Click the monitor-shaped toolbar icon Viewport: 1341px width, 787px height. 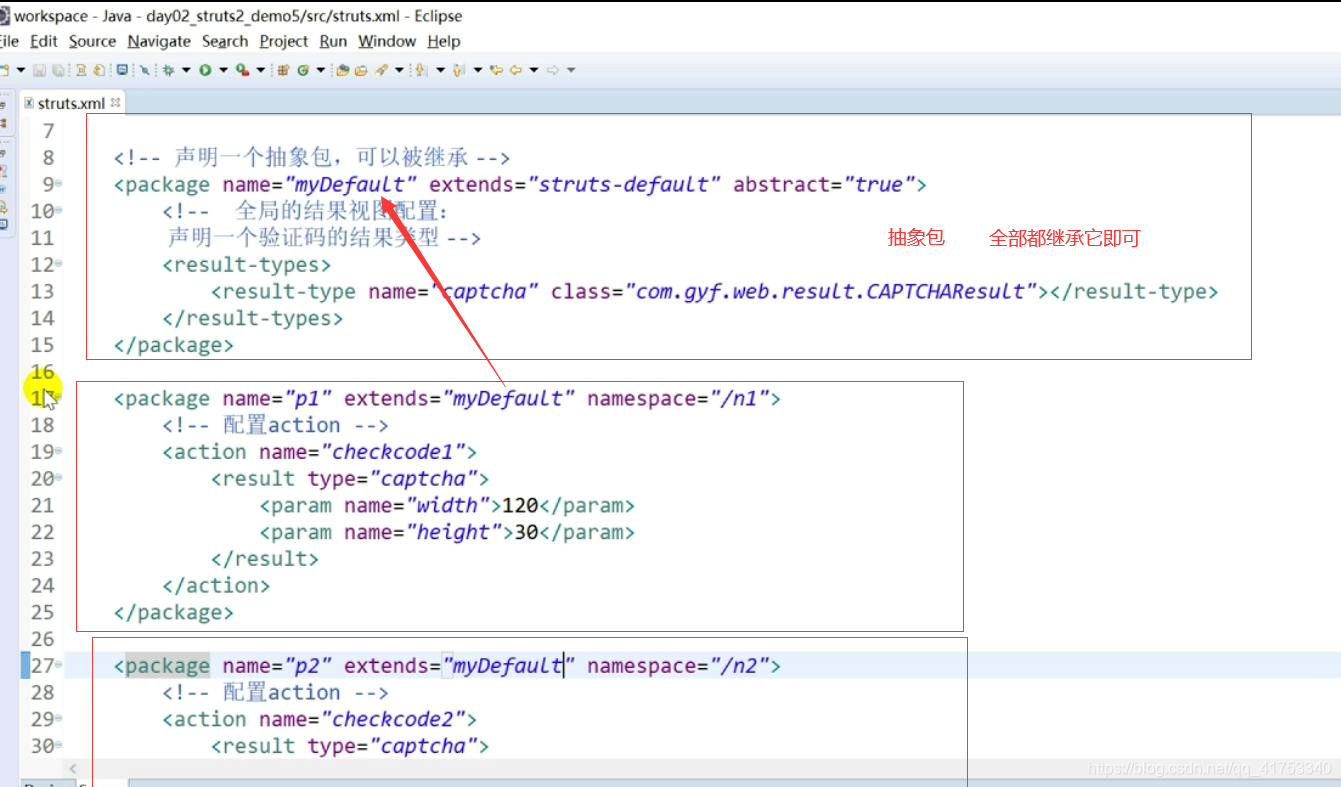click(122, 70)
